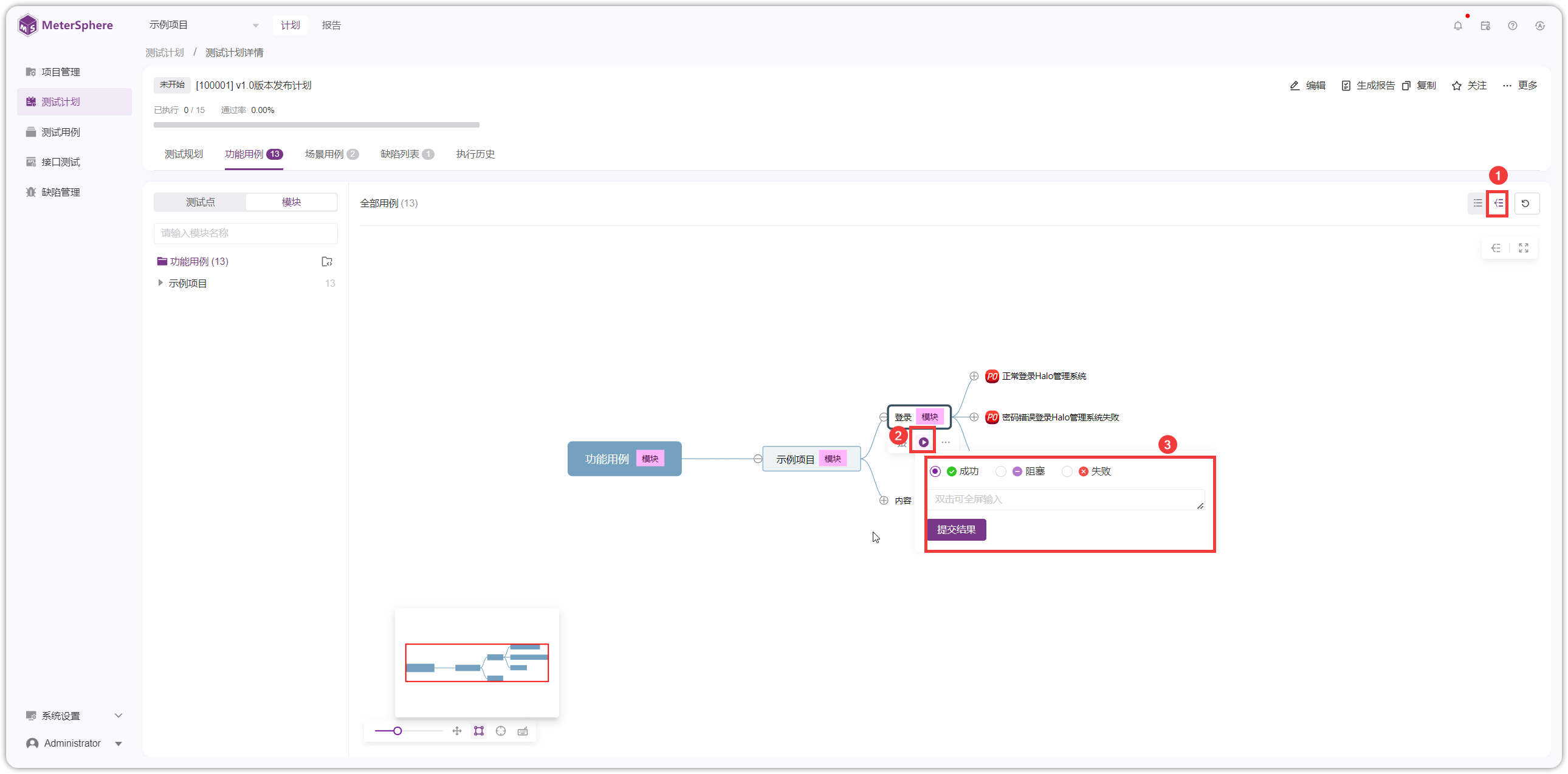Screen dimensions: 1568x774
Task: Click the 编辑 button
Action: (1307, 85)
